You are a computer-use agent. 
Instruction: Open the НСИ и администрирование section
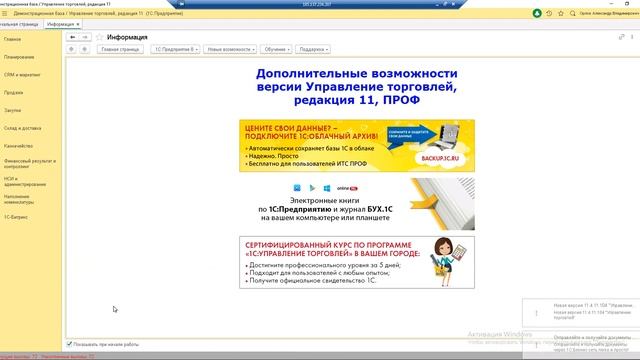[x=25, y=182]
